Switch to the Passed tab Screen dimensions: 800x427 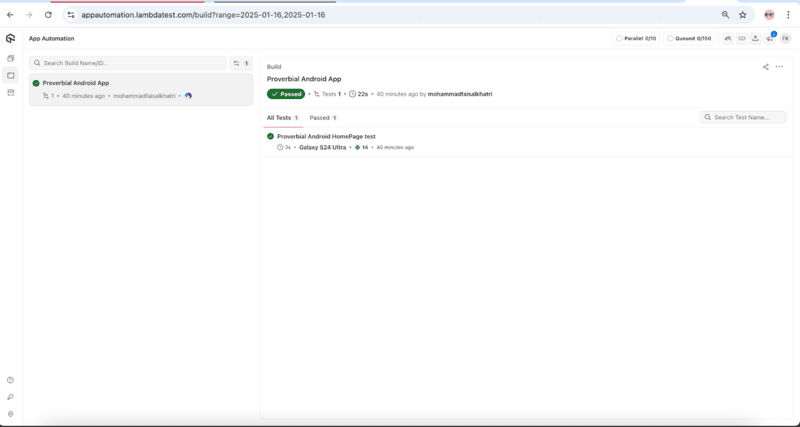point(323,118)
